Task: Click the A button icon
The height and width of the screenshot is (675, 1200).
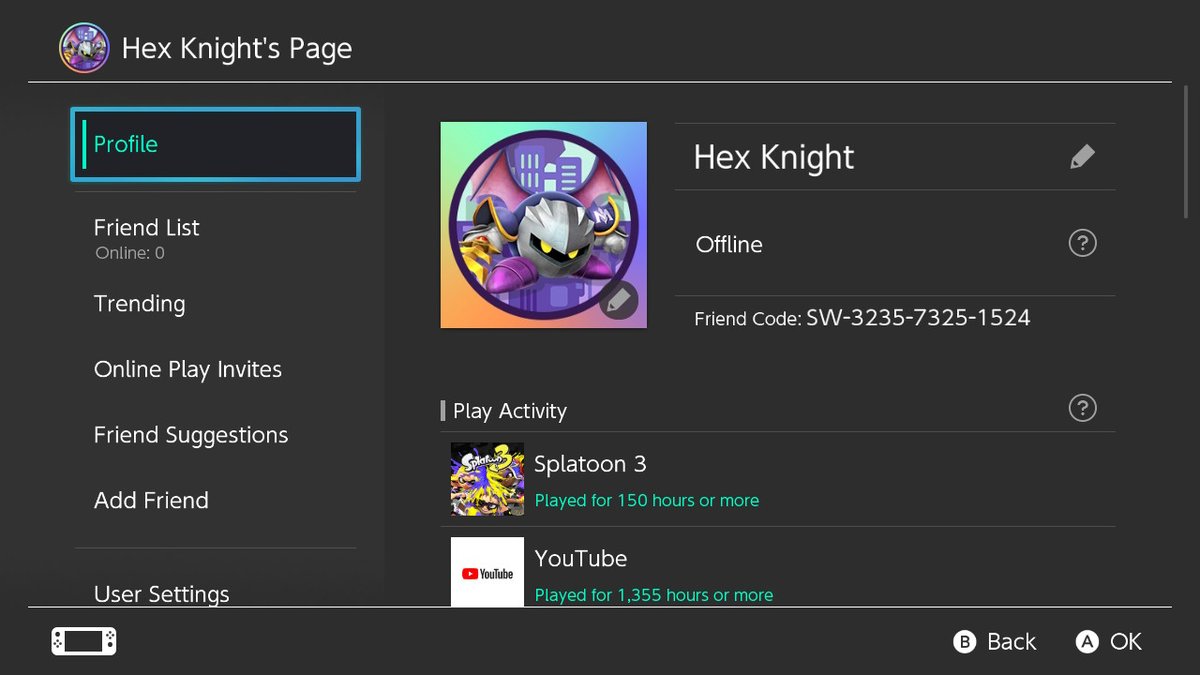Action: [1087, 642]
